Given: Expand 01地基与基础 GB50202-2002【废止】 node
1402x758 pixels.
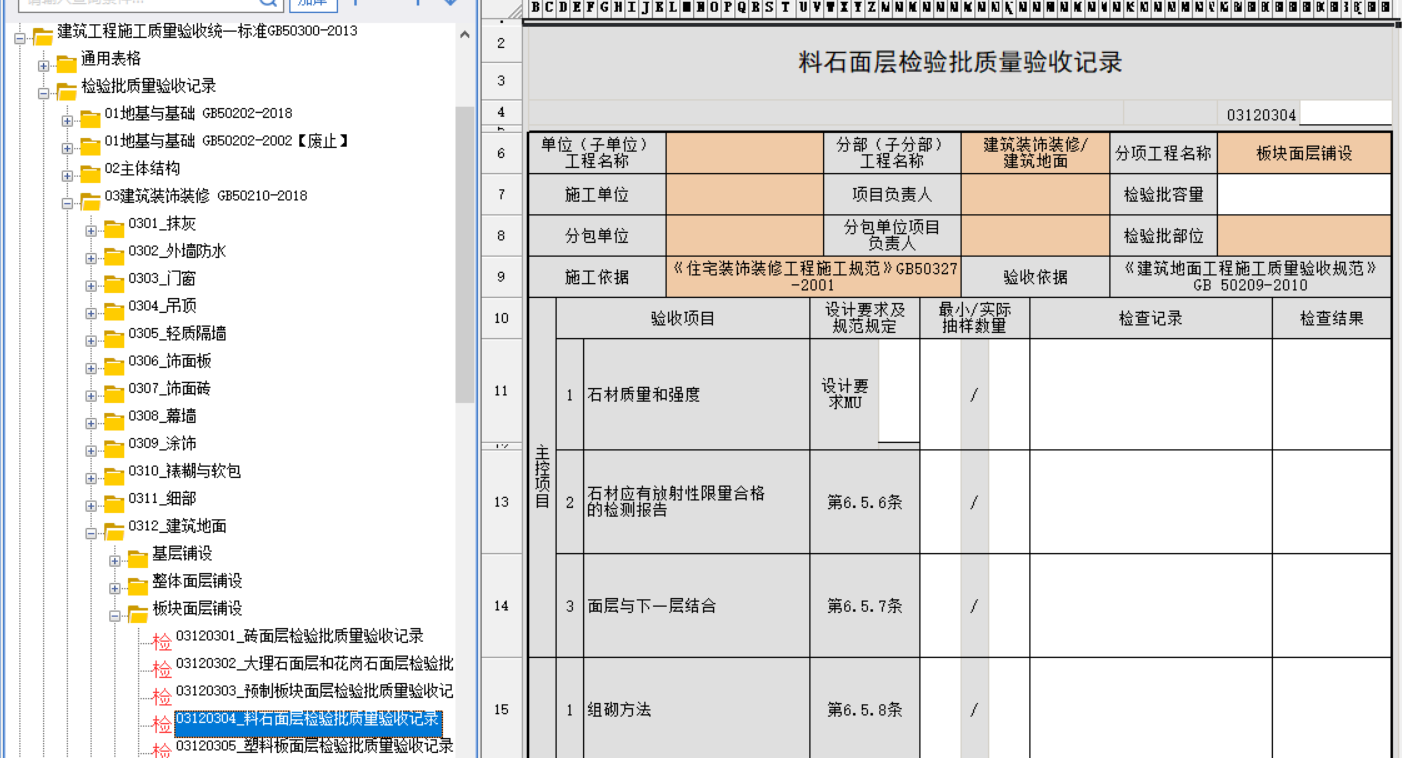Looking at the screenshot, I should click(67, 149).
